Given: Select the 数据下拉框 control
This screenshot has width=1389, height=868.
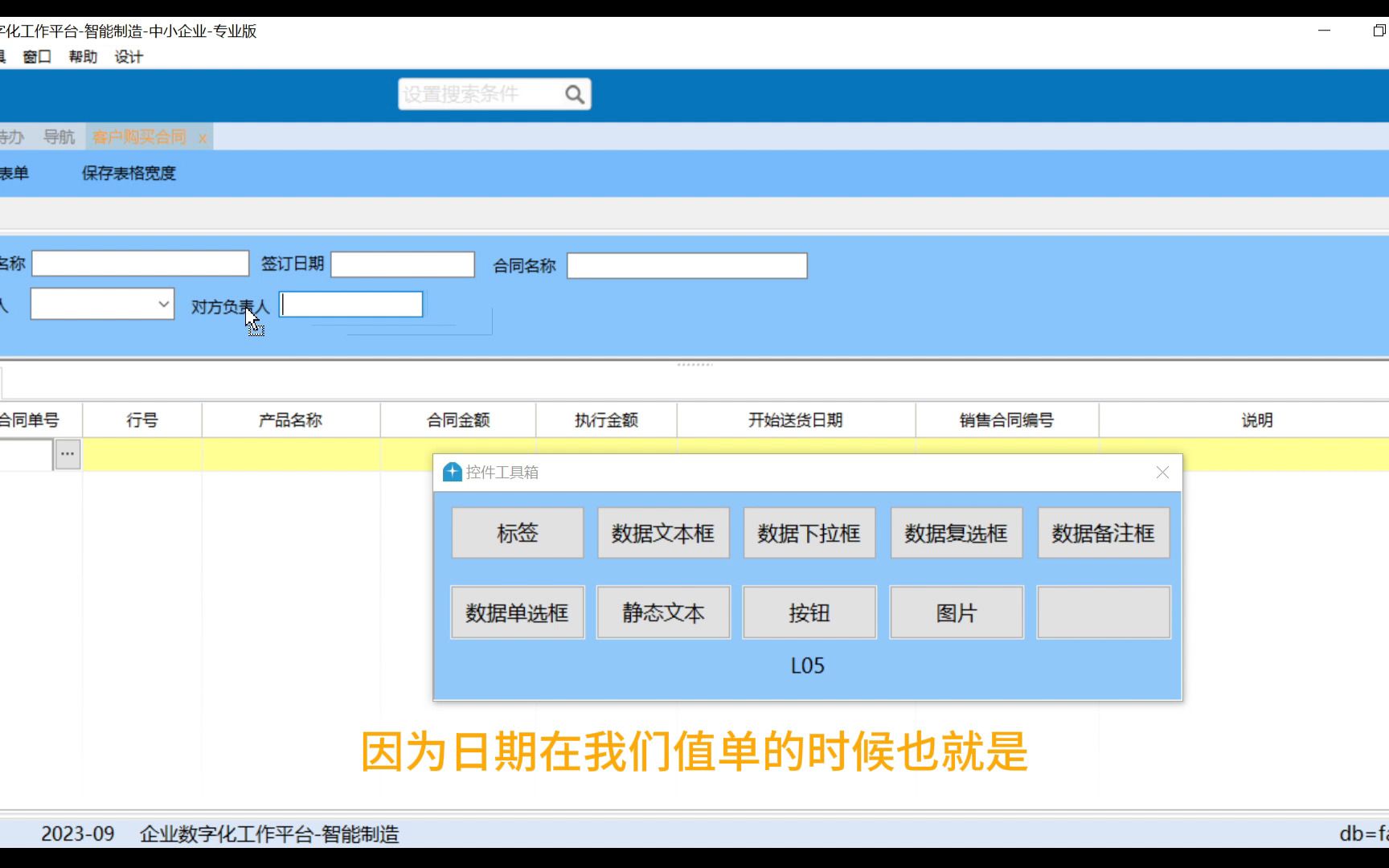Looking at the screenshot, I should (x=809, y=532).
